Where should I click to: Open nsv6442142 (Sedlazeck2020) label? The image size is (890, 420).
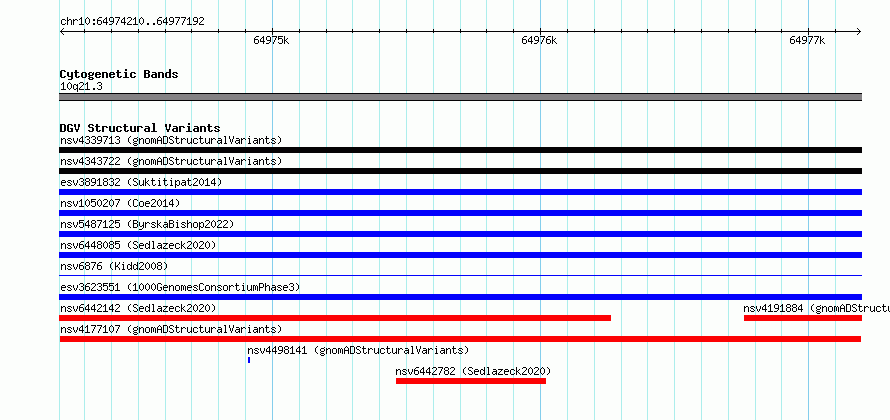pos(138,308)
